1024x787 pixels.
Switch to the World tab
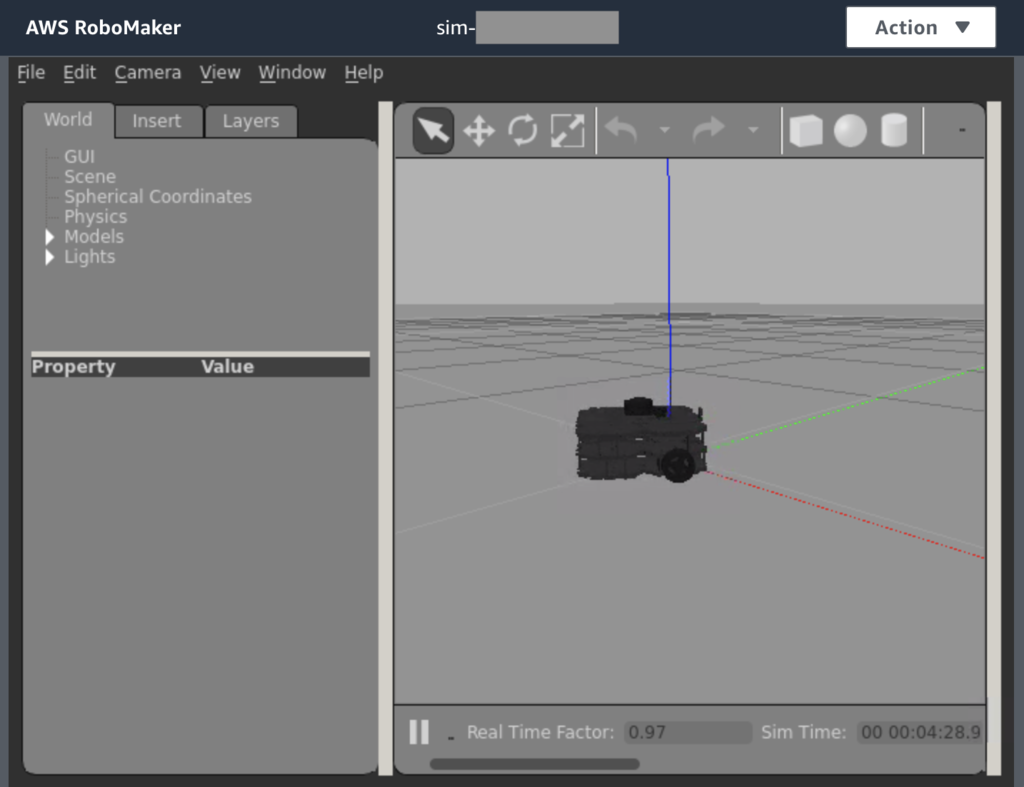pyautogui.click(x=68, y=120)
